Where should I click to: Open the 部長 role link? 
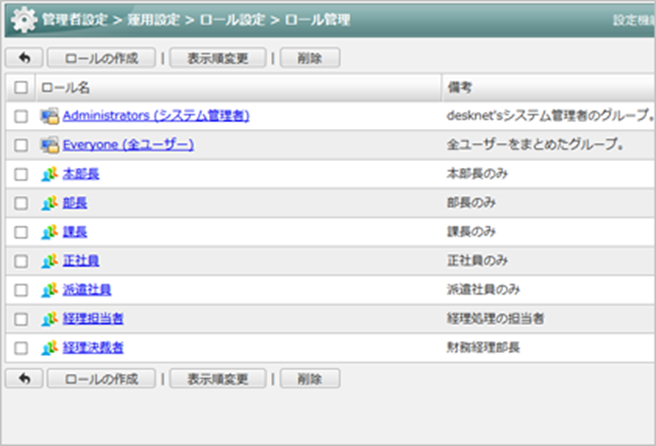[74, 203]
